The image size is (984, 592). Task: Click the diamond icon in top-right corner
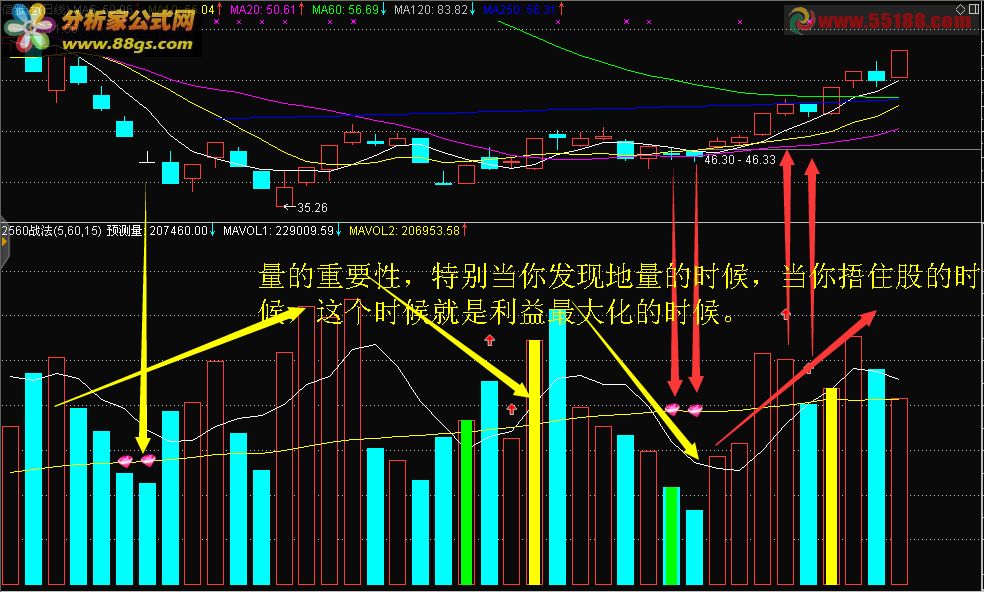(960, 9)
